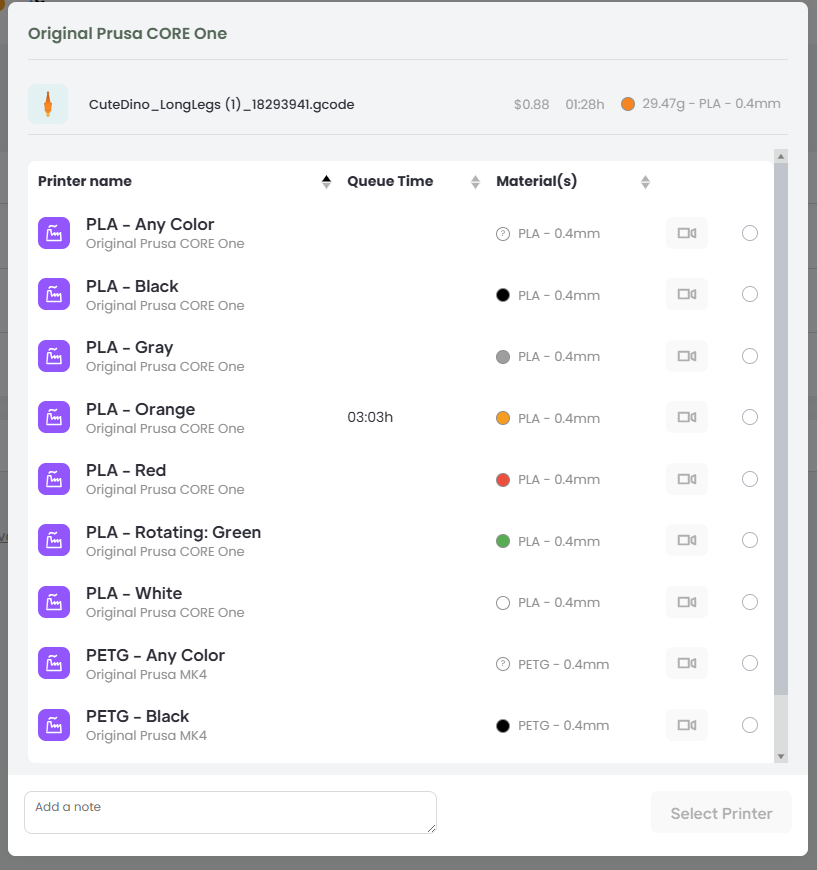Image resolution: width=817 pixels, height=870 pixels.
Task: Select the PLA - Black printer radio button
Action: point(750,294)
